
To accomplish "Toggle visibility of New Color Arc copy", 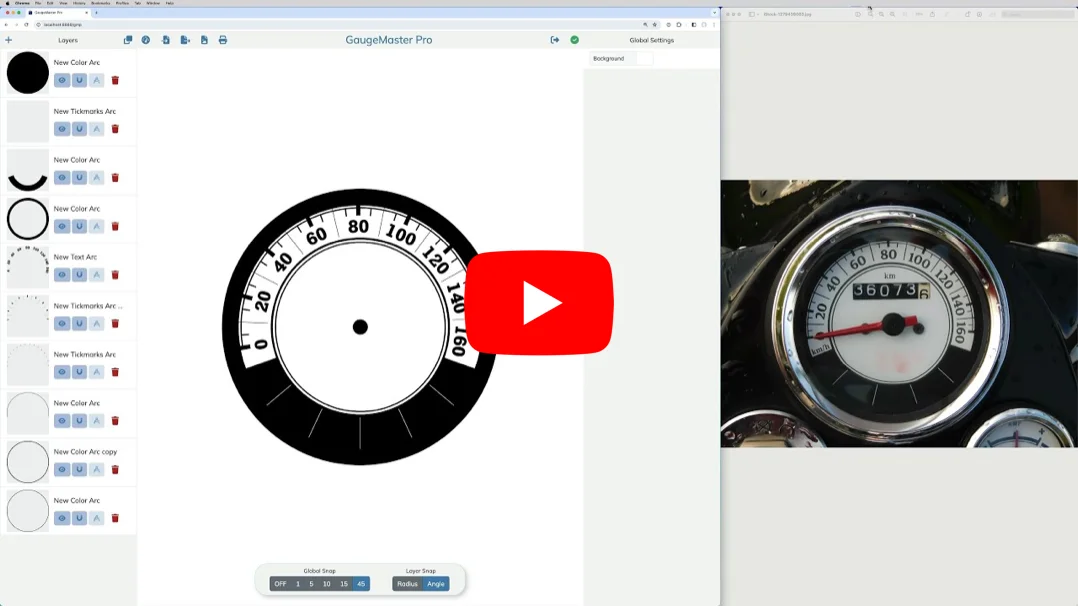I will (x=62, y=470).
